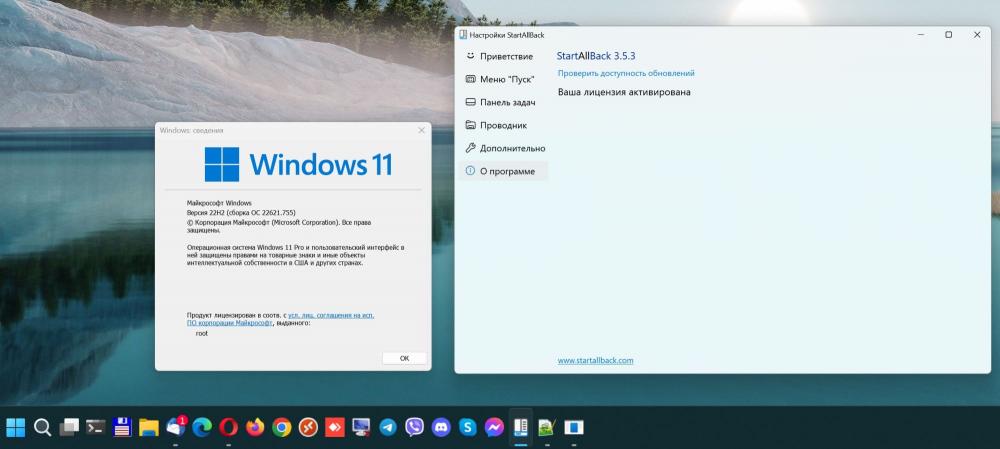Launch Google Chrome from the taskbar
1000x449 pixels.
pyautogui.click(x=282, y=427)
